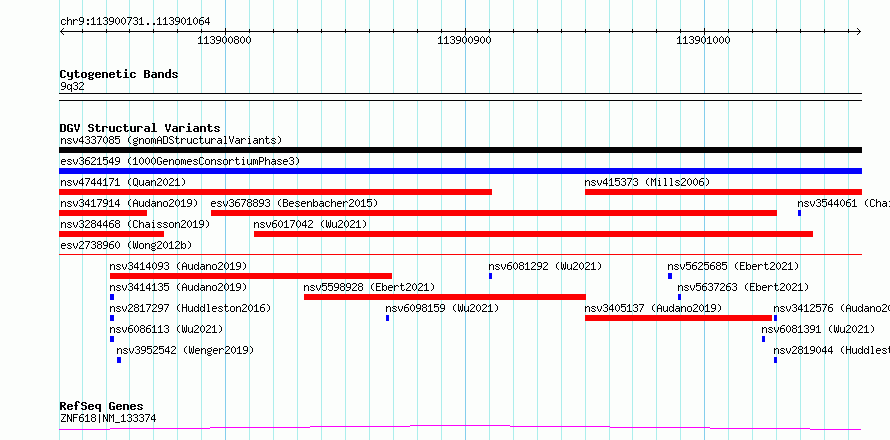890x440 pixels.
Task: Click the esv3621549 1000Genomes blue bar
Action: pyautogui.click(x=460, y=171)
